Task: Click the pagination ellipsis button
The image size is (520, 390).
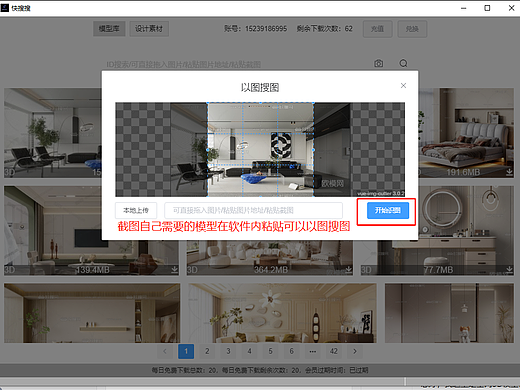Action: 313,351
